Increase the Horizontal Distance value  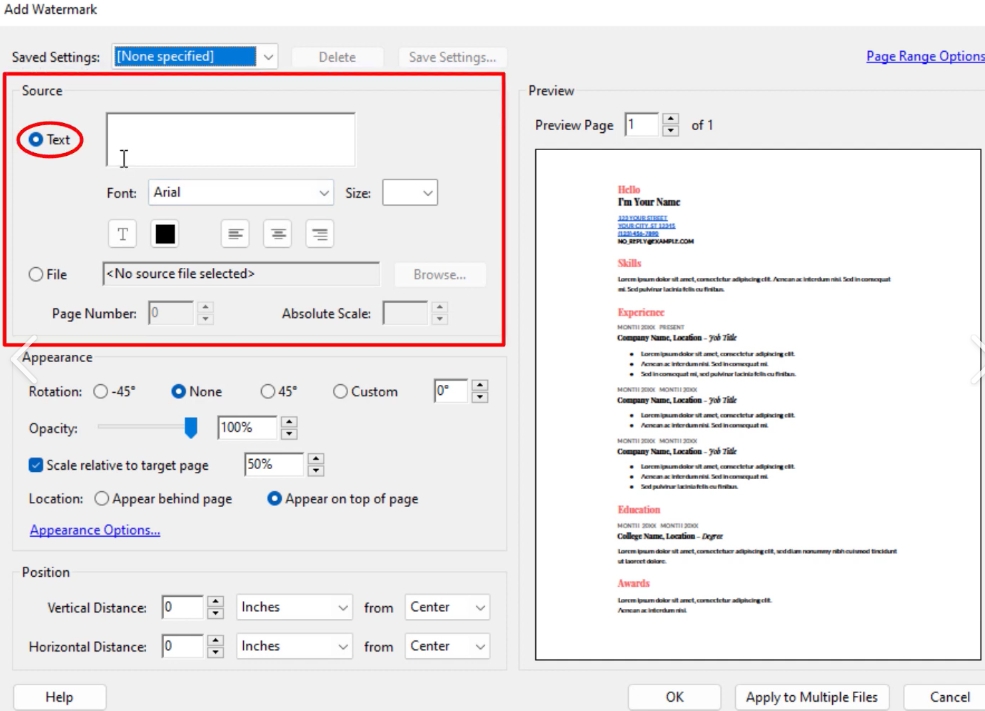215,640
